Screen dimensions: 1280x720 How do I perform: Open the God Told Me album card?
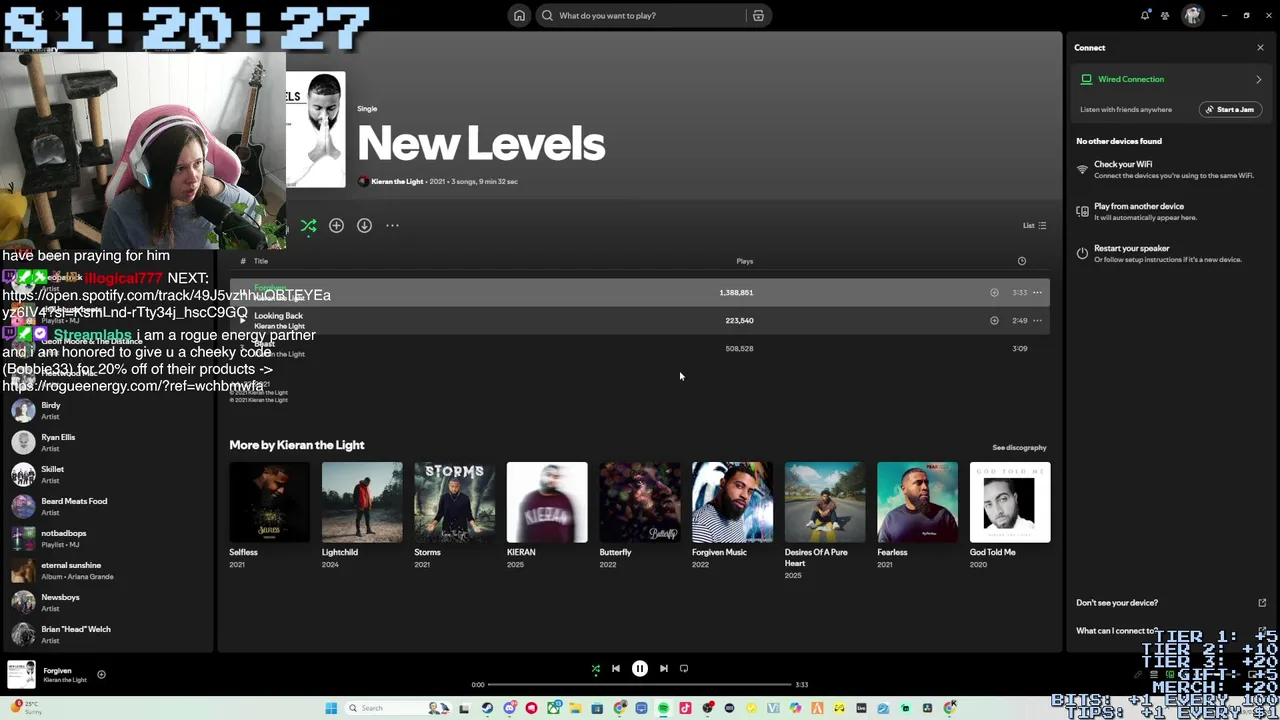click(x=1010, y=516)
